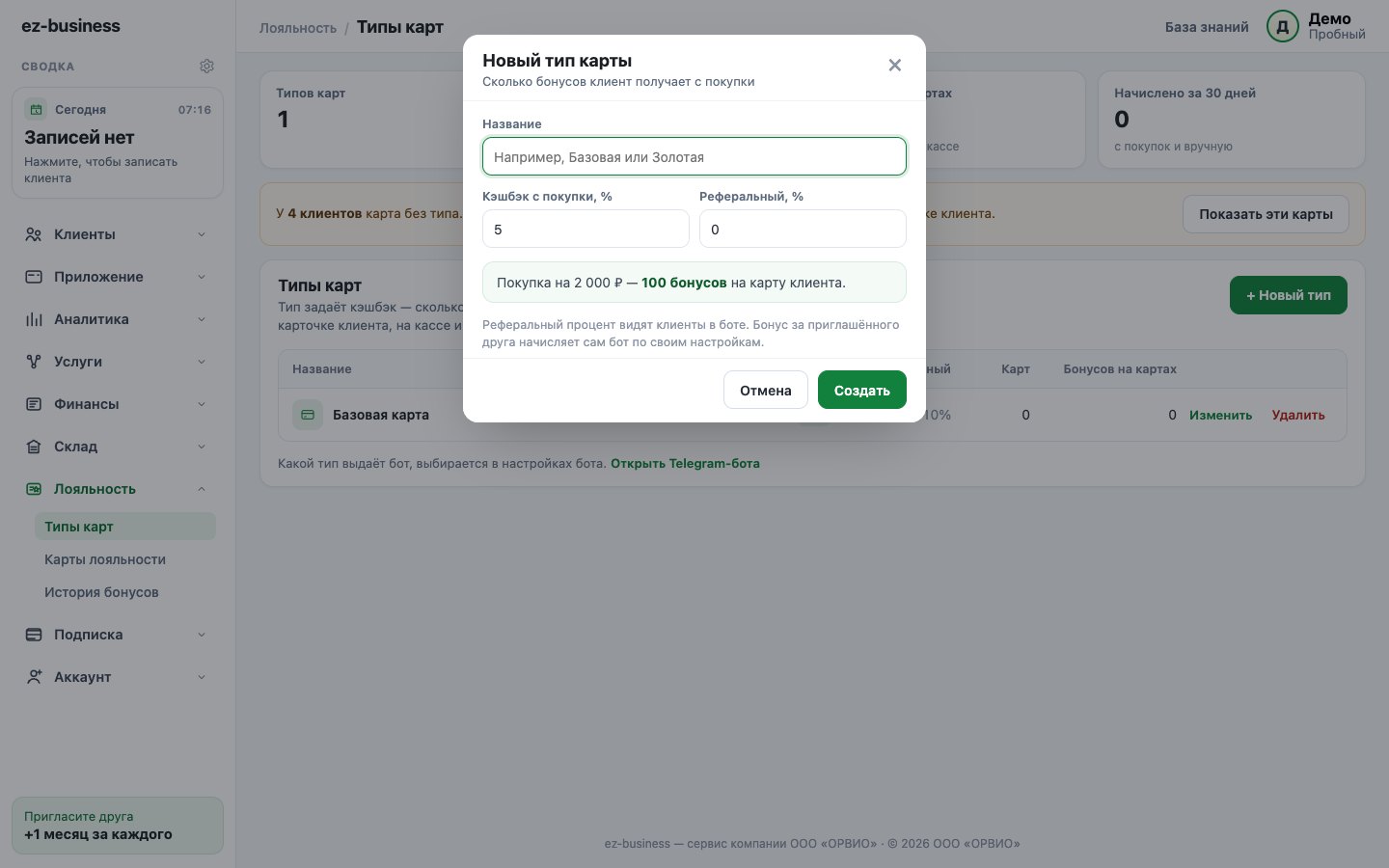Click the Услуги icon in sidebar
Viewport: 1389px width, 868px height.
tap(34, 362)
